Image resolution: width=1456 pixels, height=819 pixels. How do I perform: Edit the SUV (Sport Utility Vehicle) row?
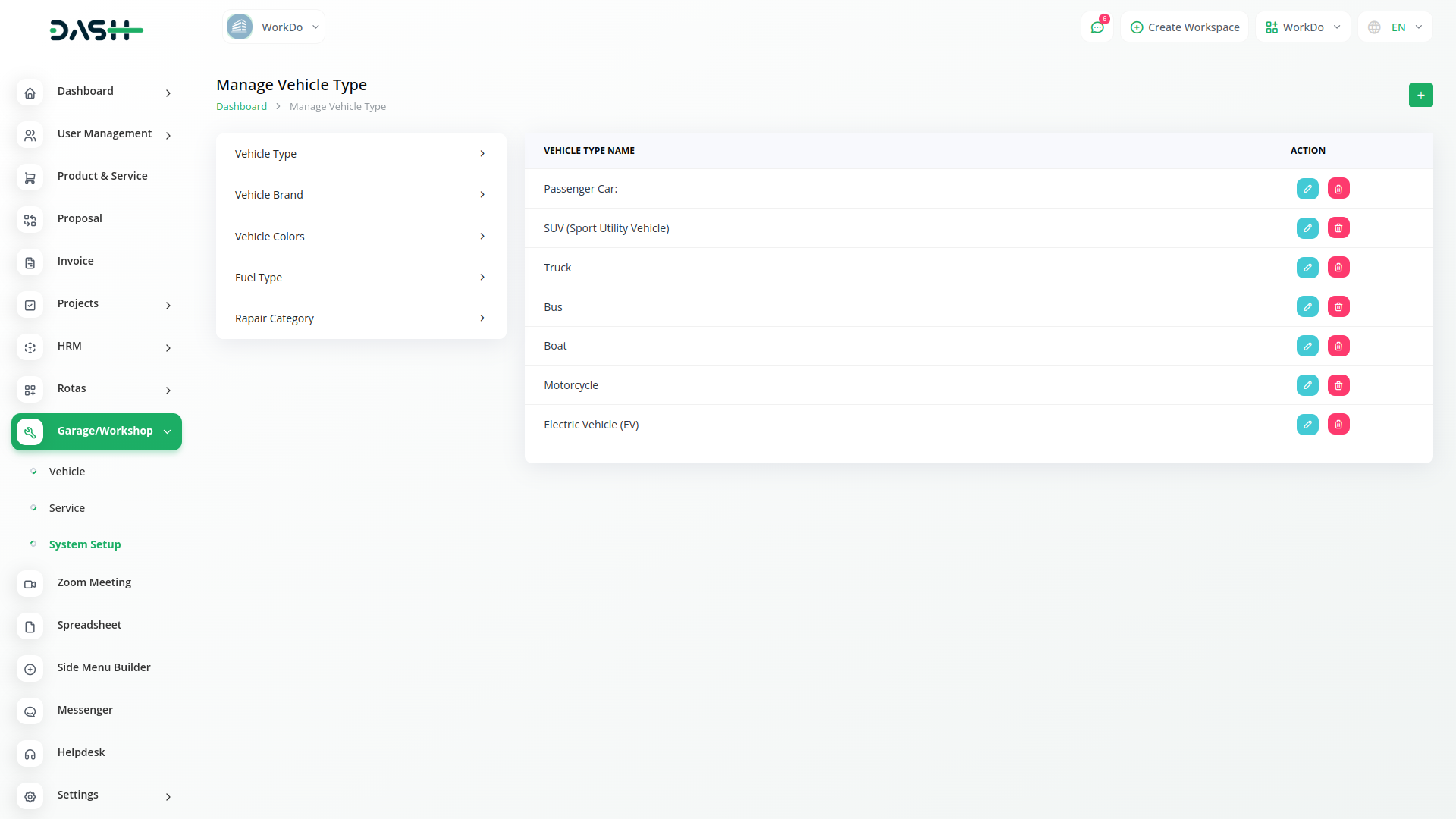[1307, 228]
